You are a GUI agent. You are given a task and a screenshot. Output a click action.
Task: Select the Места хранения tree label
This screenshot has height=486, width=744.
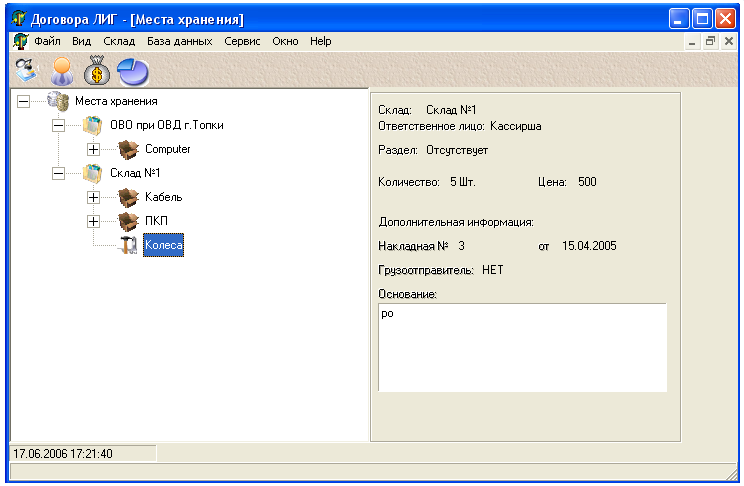click(116, 101)
